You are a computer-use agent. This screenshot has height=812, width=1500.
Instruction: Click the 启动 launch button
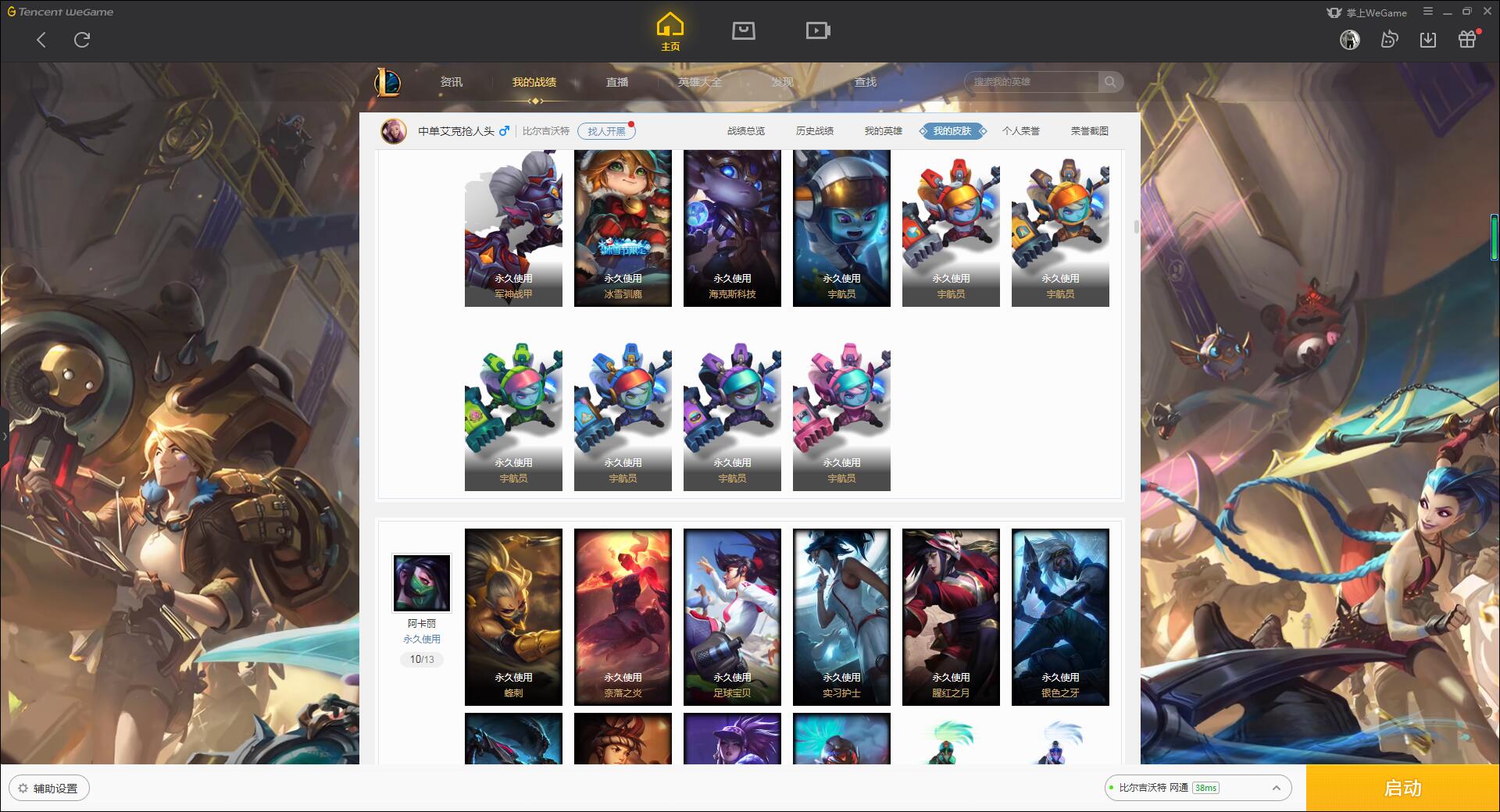(1402, 789)
